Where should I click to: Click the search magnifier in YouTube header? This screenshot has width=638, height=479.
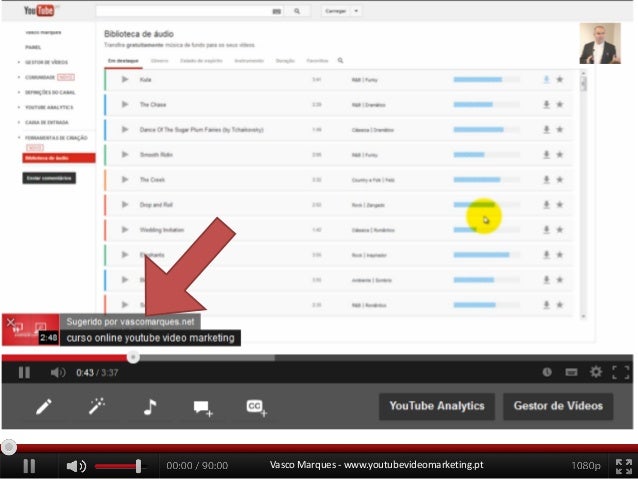point(297,11)
